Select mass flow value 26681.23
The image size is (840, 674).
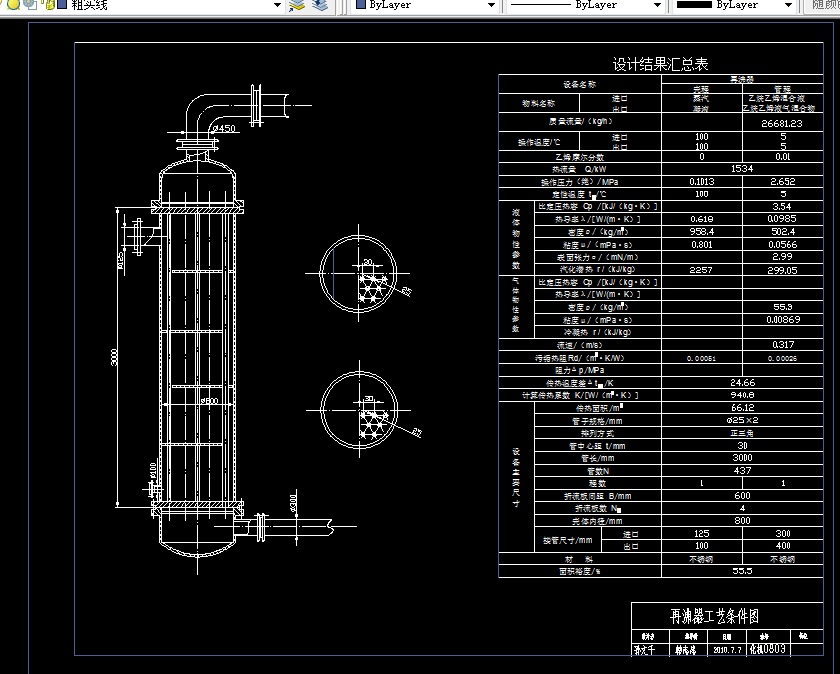tap(782, 123)
